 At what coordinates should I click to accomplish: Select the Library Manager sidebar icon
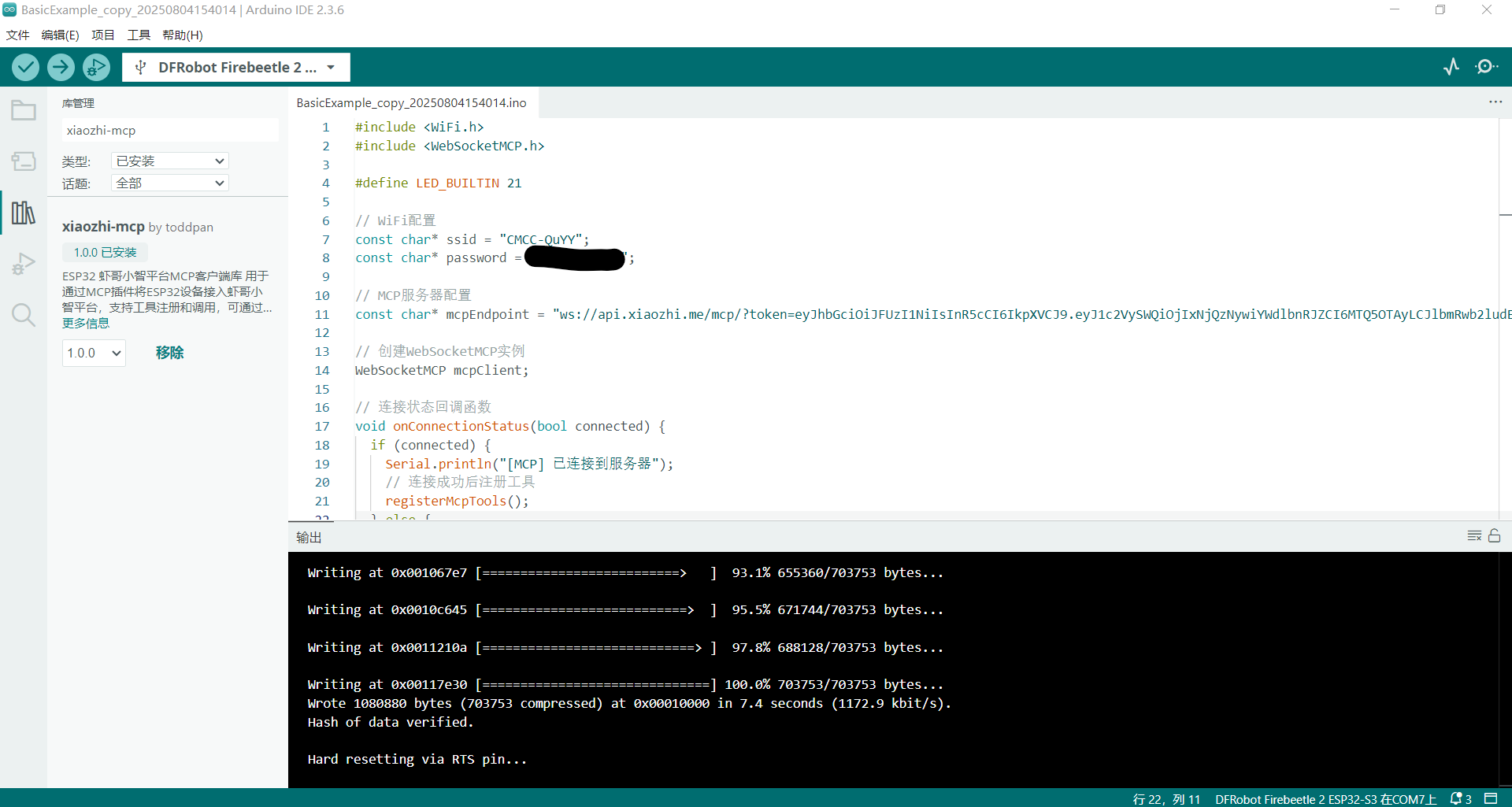(24, 213)
